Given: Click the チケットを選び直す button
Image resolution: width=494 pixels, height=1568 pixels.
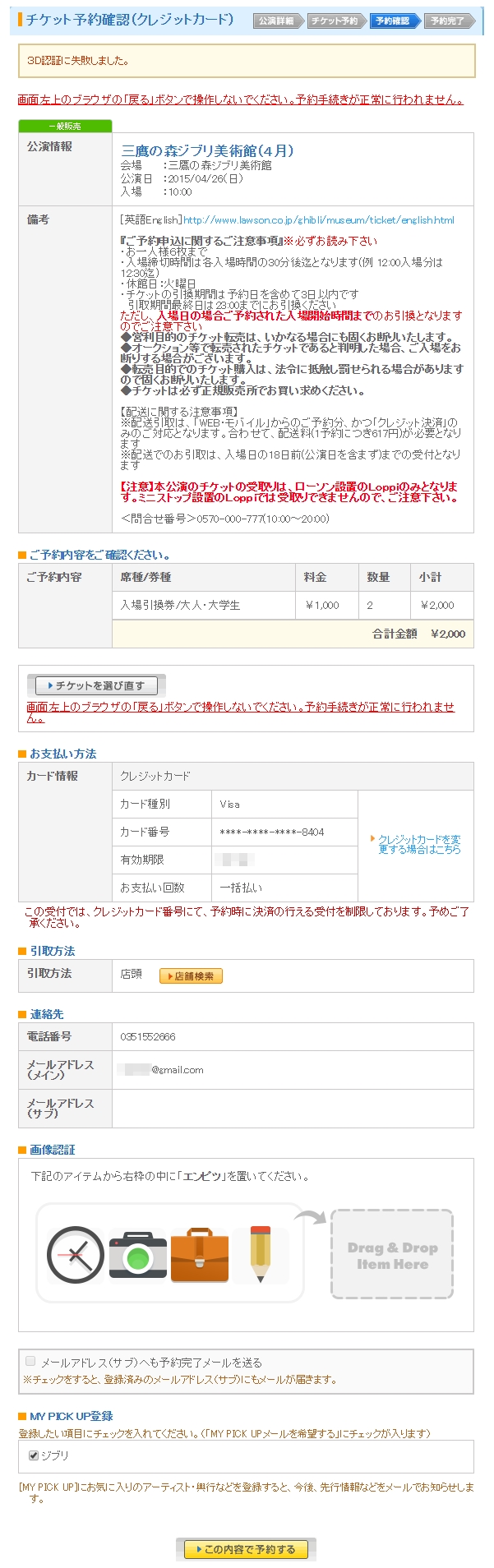Looking at the screenshot, I should (96, 685).
